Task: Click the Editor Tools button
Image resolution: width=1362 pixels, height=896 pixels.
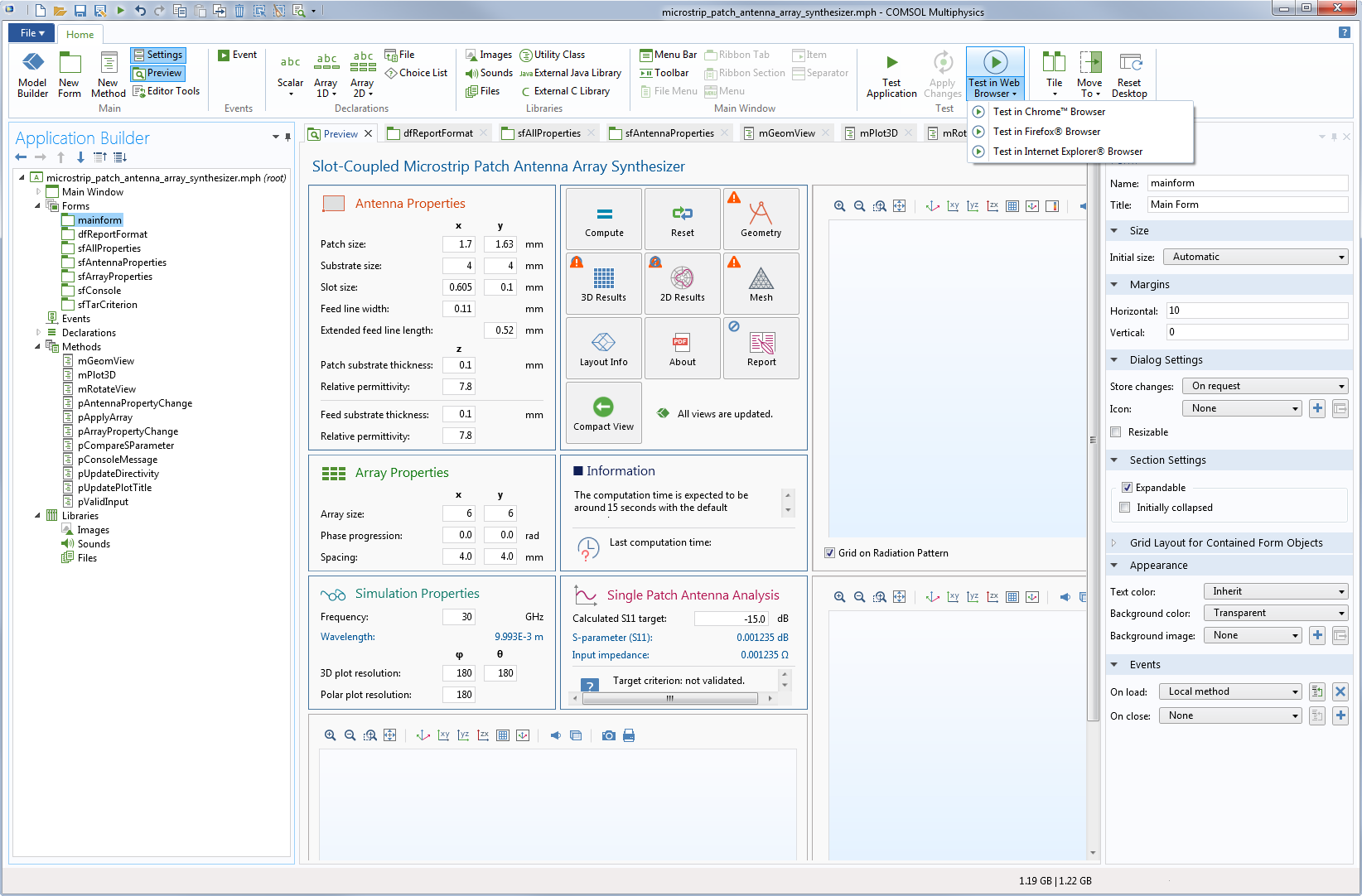Action: click(x=167, y=91)
